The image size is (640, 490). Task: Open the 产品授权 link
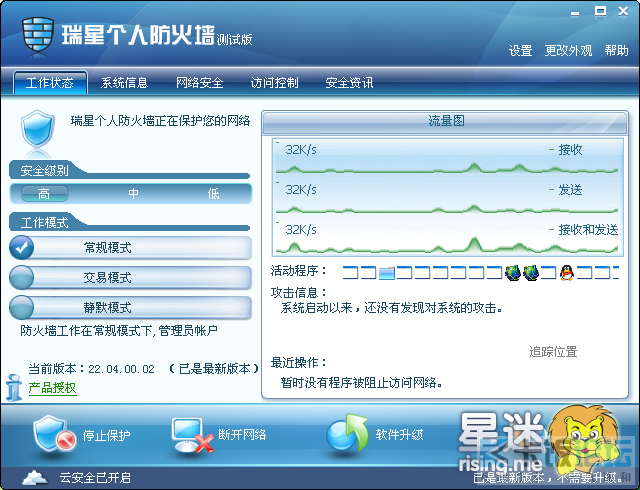tap(52, 388)
